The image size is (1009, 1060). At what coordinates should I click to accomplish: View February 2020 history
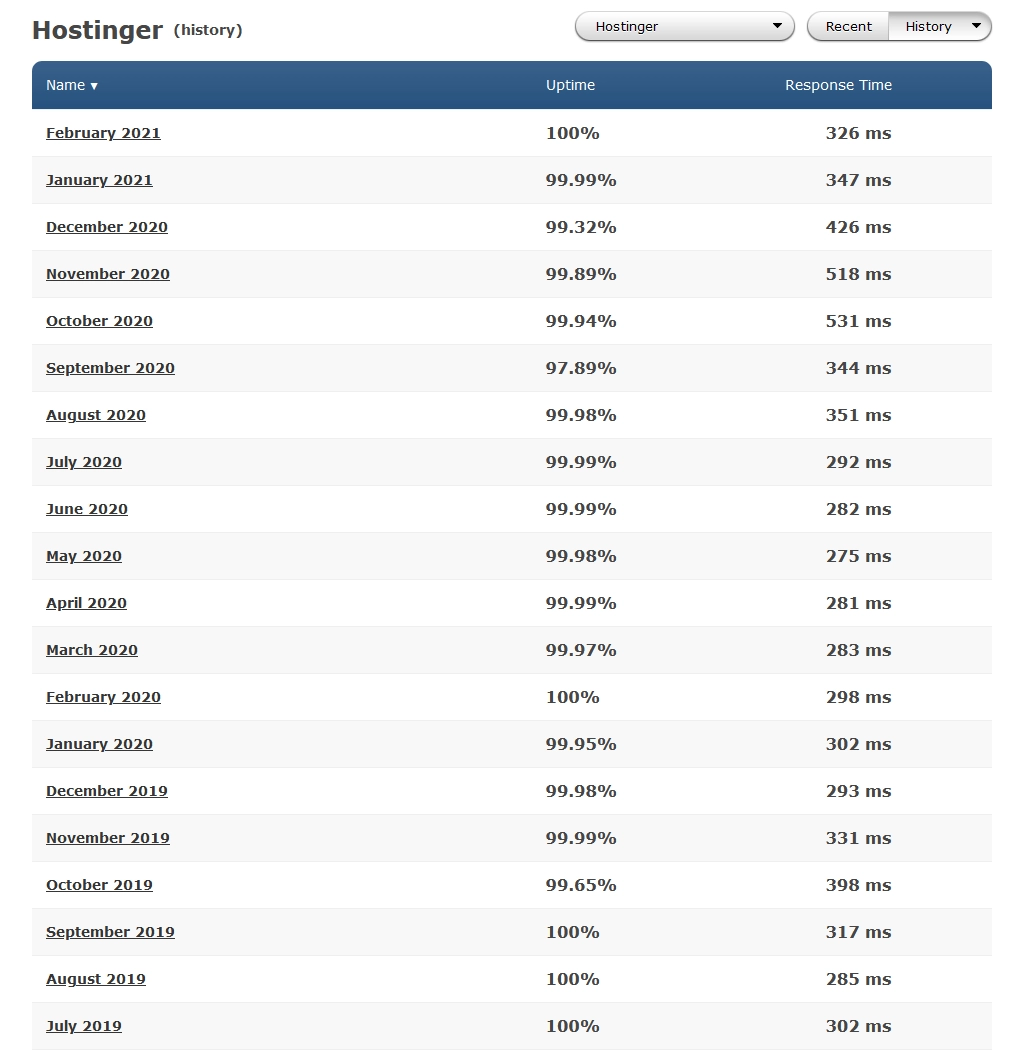[x=103, y=697]
